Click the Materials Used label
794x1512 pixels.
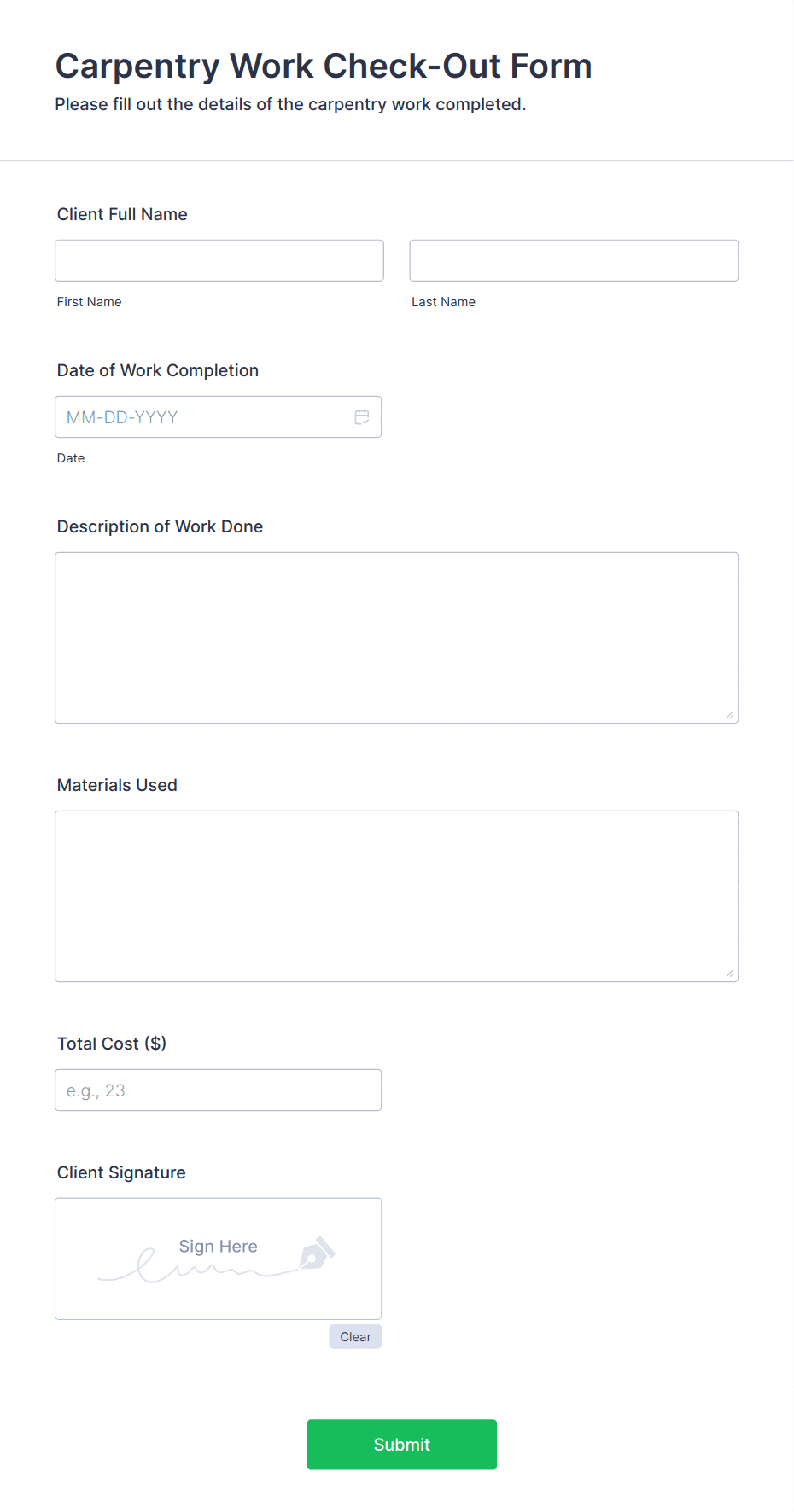tap(117, 785)
